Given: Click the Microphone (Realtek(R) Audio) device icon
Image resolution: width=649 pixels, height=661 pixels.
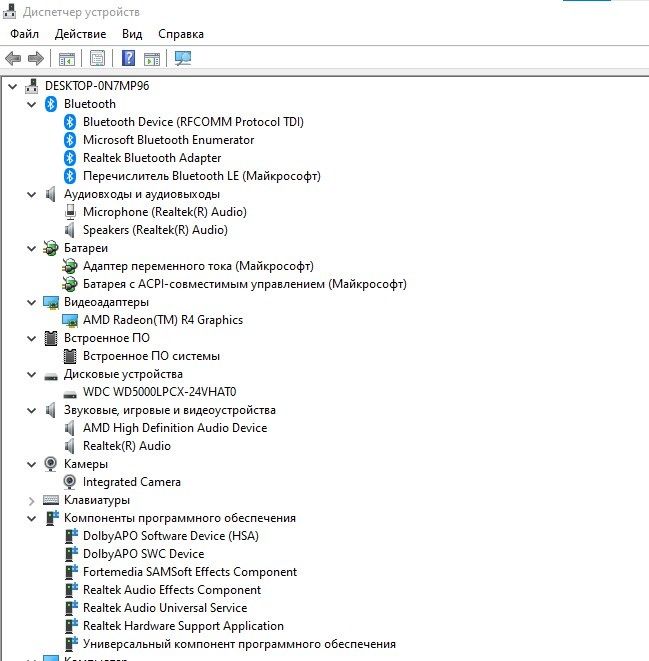Looking at the screenshot, I should click(70, 212).
